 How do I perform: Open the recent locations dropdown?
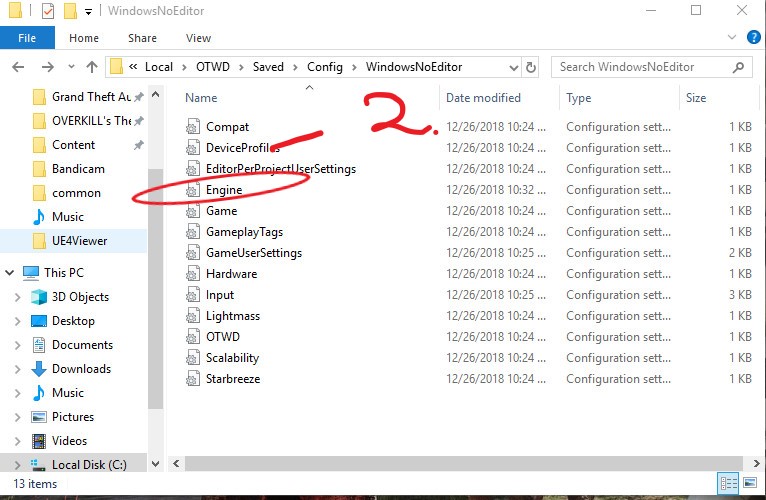click(71, 67)
